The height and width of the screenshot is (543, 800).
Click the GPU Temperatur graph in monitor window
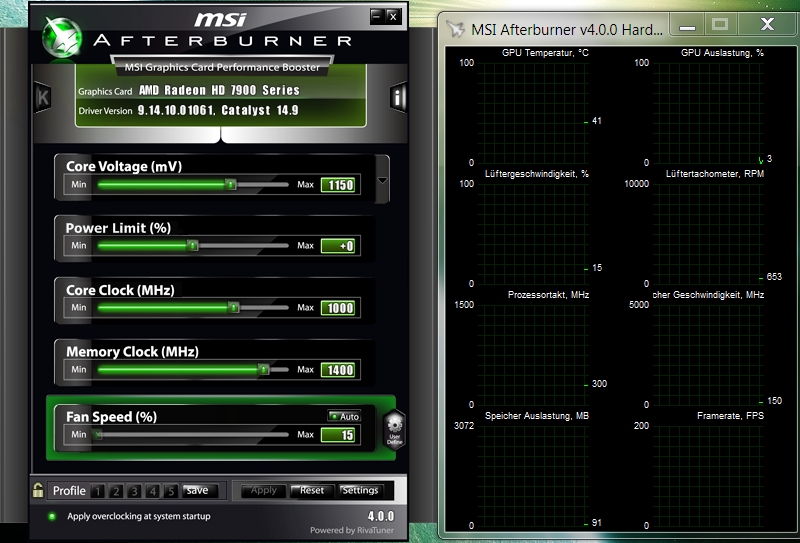click(x=533, y=112)
